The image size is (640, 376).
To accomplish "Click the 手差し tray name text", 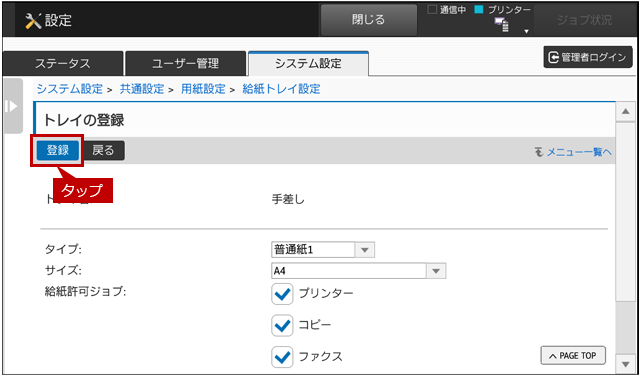I will pos(288,200).
